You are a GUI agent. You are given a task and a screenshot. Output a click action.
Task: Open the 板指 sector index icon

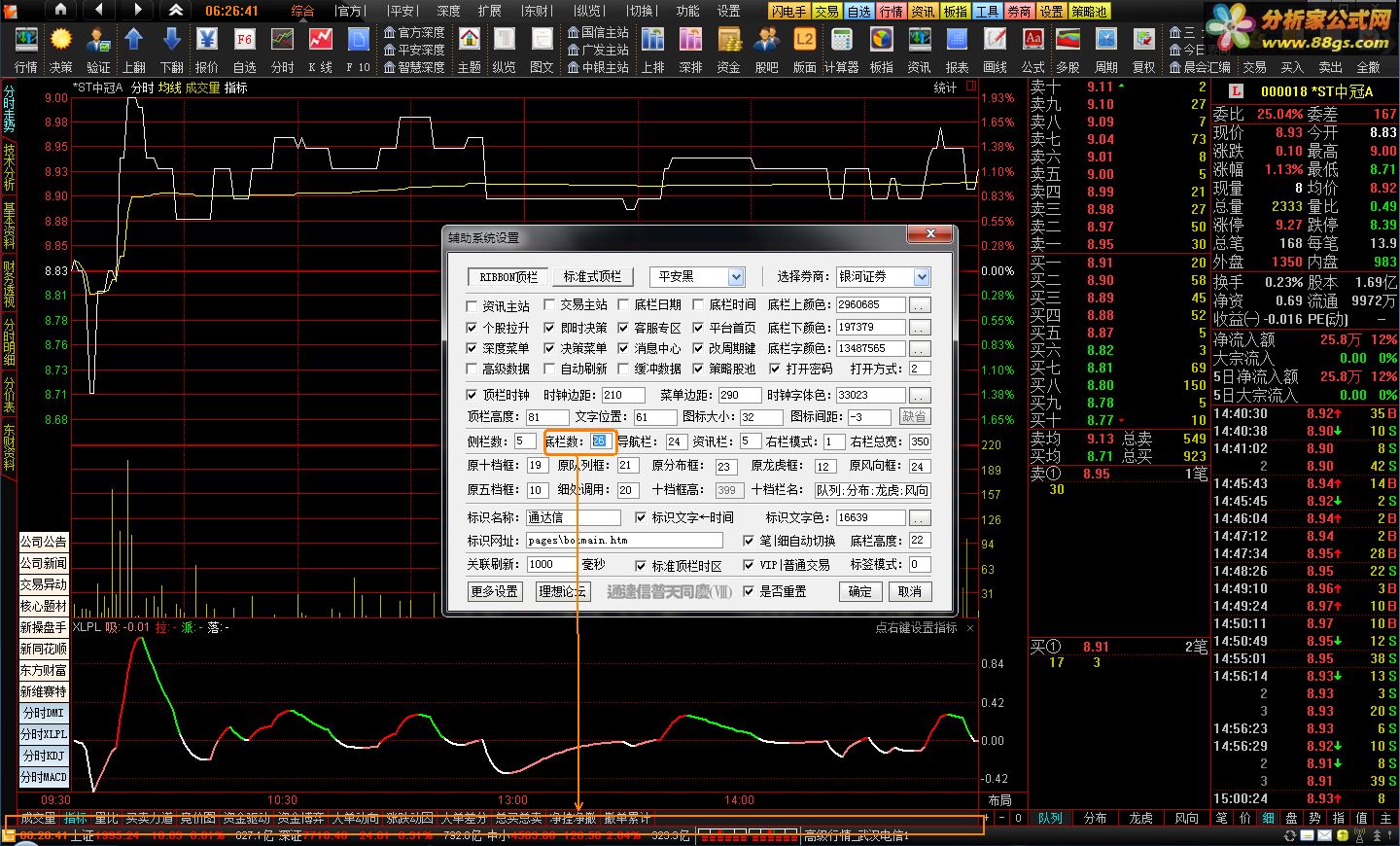(881, 49)
